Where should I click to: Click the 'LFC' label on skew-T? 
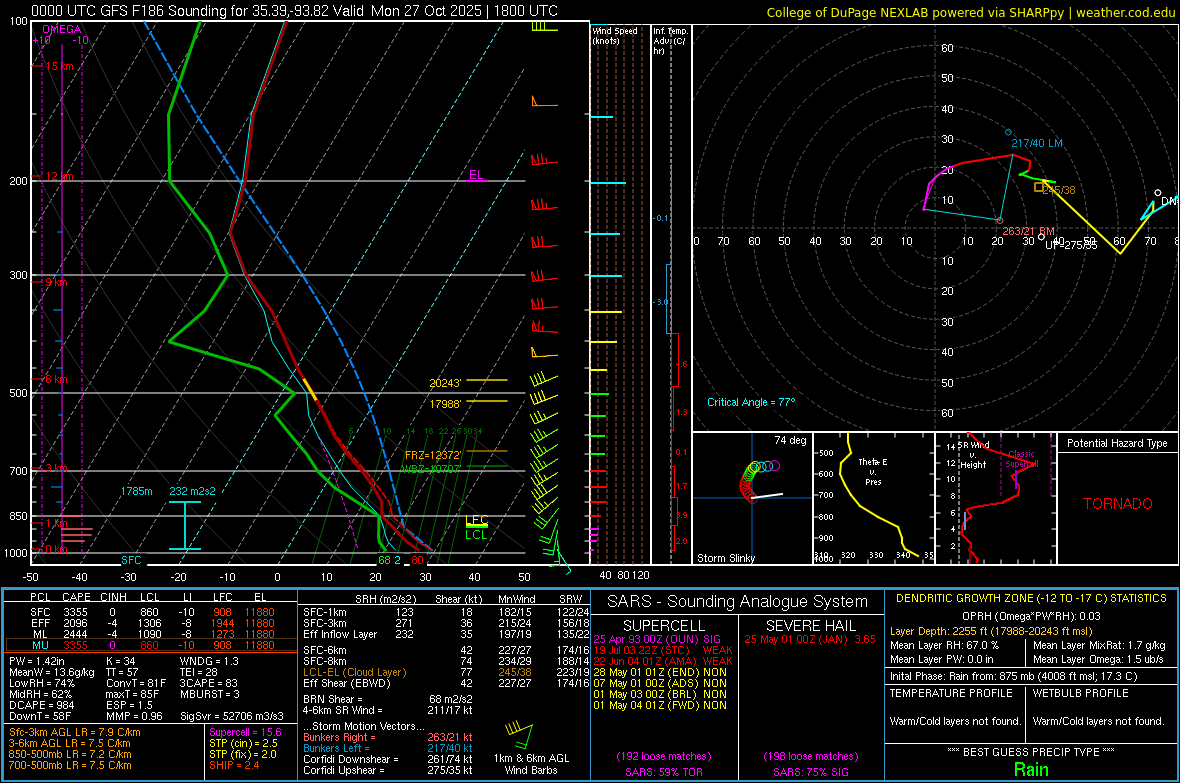pos(477,519)
